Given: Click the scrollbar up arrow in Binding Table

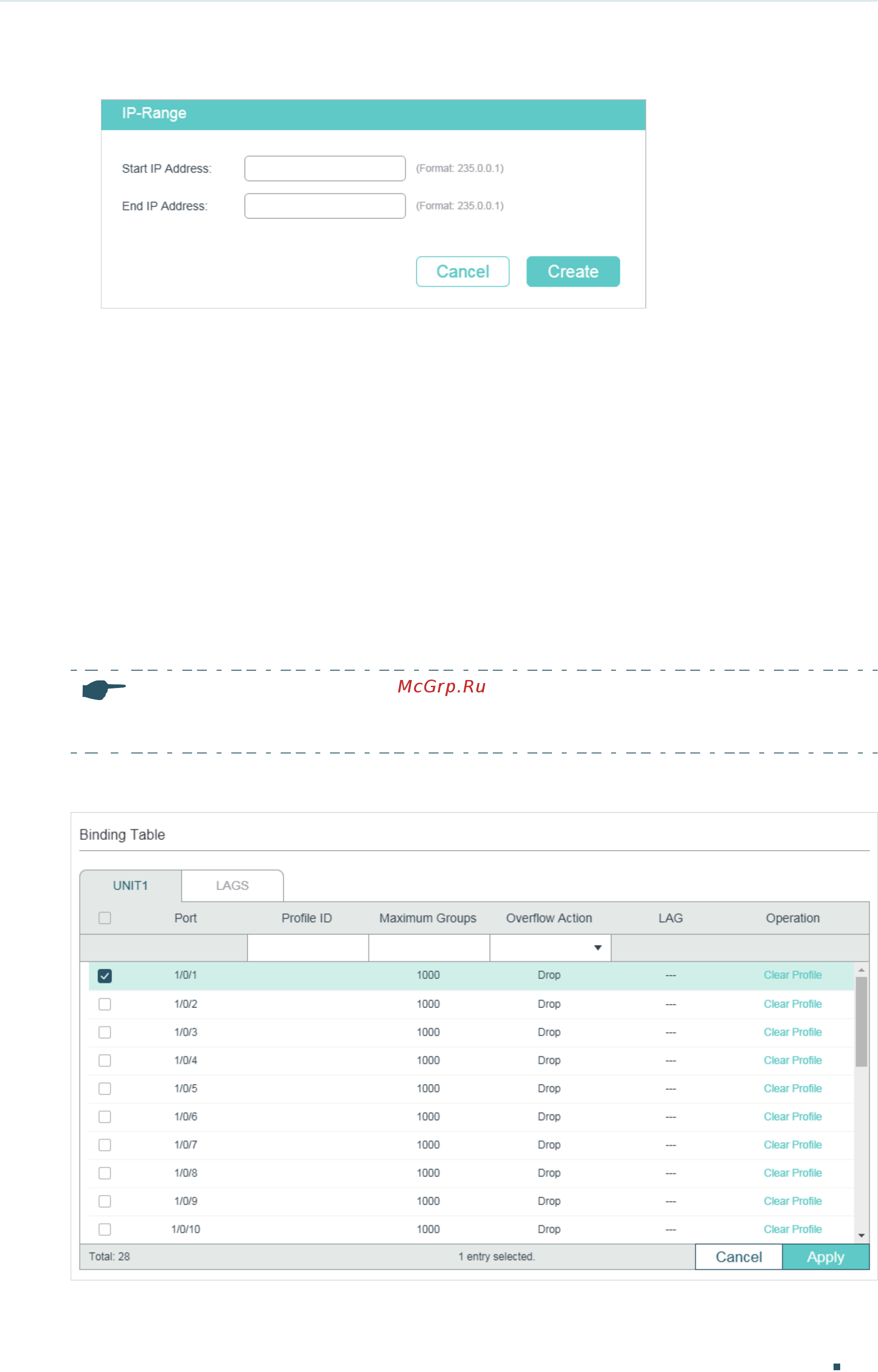Looking at the screenshot, I should pos(862,970).
